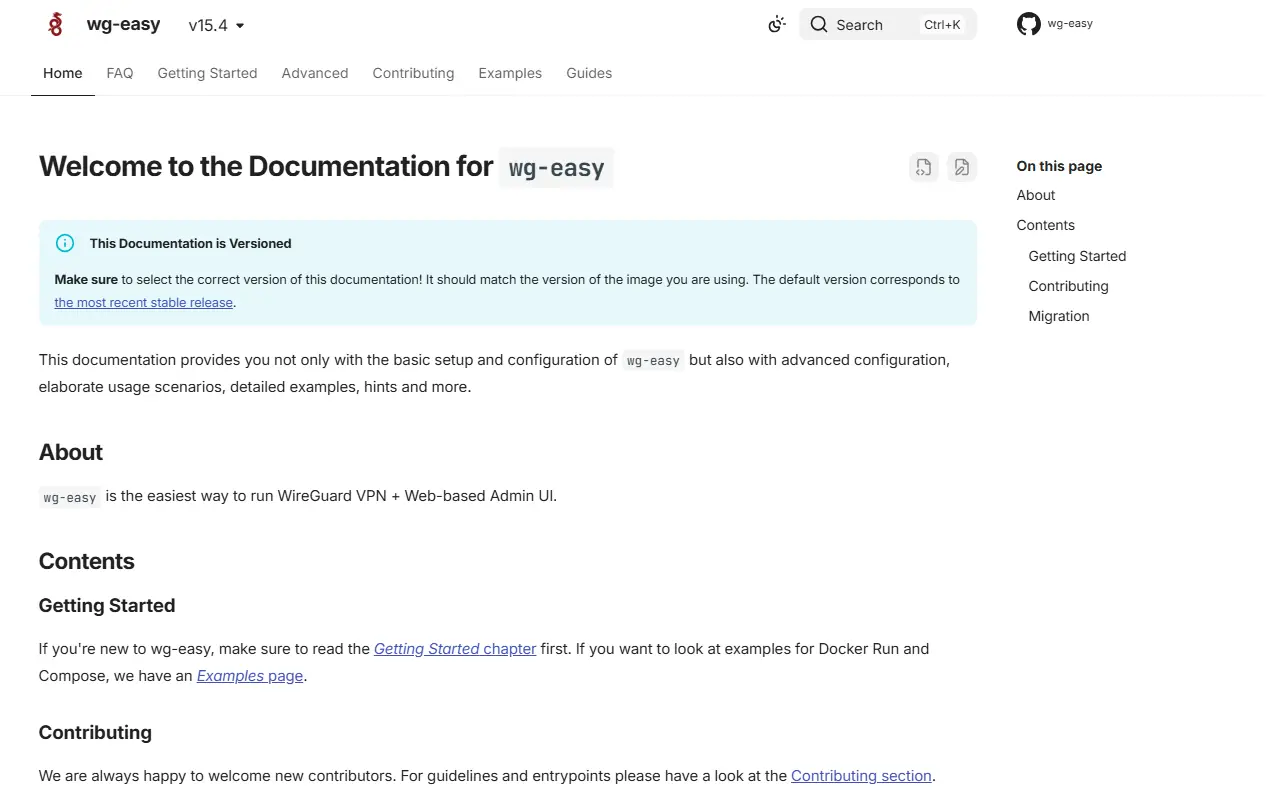Viewport: 1280px width, 800px height.
Task: Click the 'This Documentation is Versioned' title
Action: pos(190,243)
